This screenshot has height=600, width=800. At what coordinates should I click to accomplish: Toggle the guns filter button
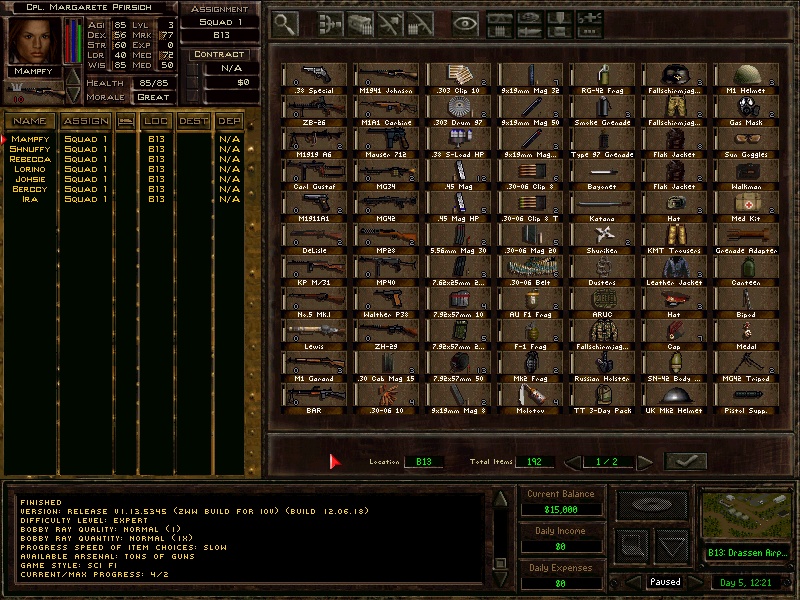coord(499,18)
